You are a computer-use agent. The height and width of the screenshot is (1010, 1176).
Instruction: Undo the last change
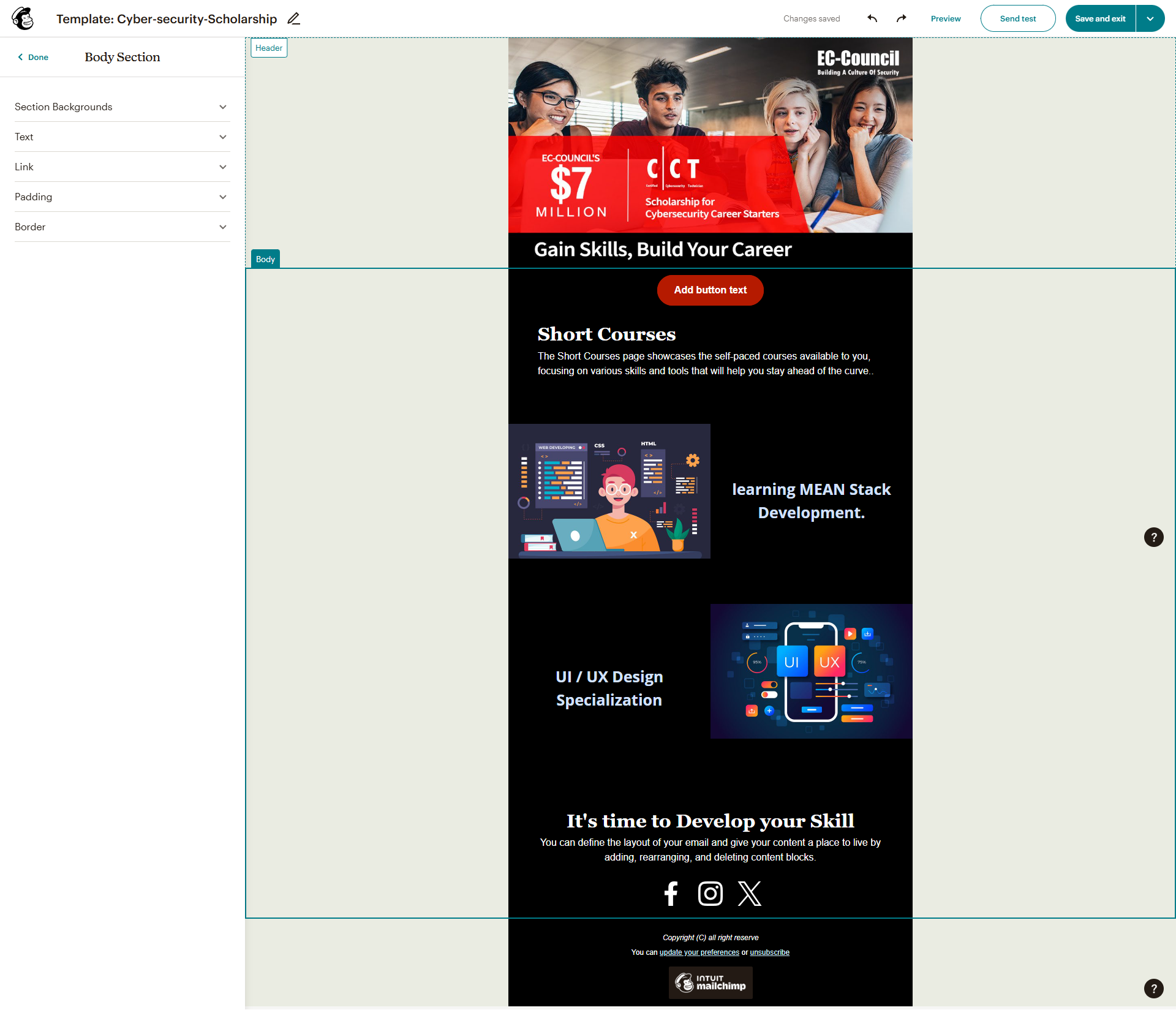pyautogui.click(x=872, y=18)
